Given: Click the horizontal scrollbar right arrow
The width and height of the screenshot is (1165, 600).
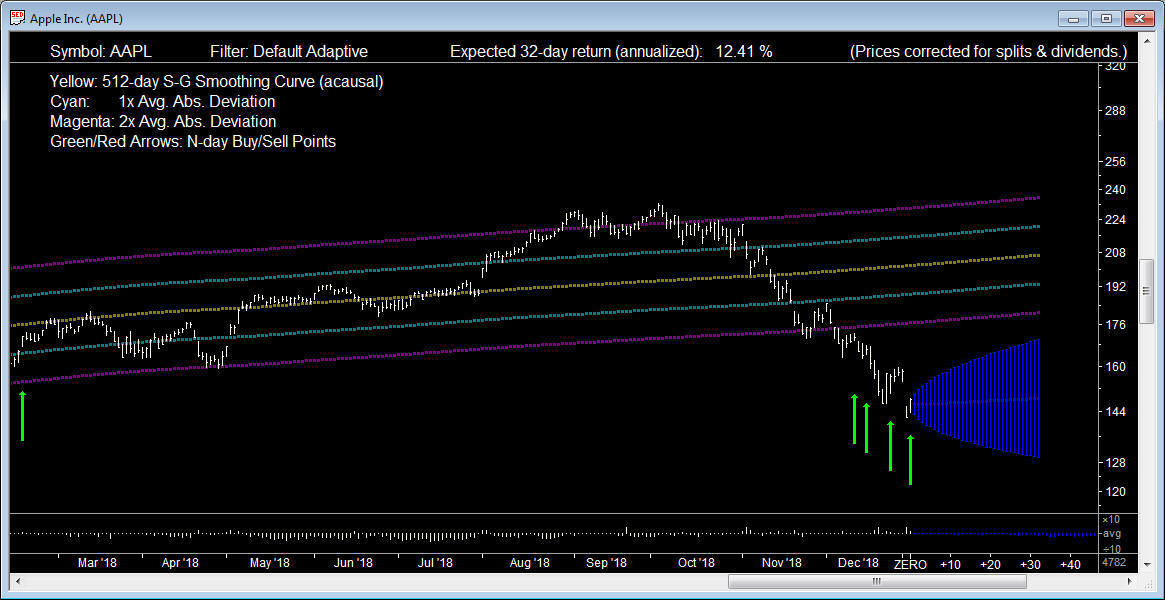Looking at the screenshot, I should (1132, 581).
